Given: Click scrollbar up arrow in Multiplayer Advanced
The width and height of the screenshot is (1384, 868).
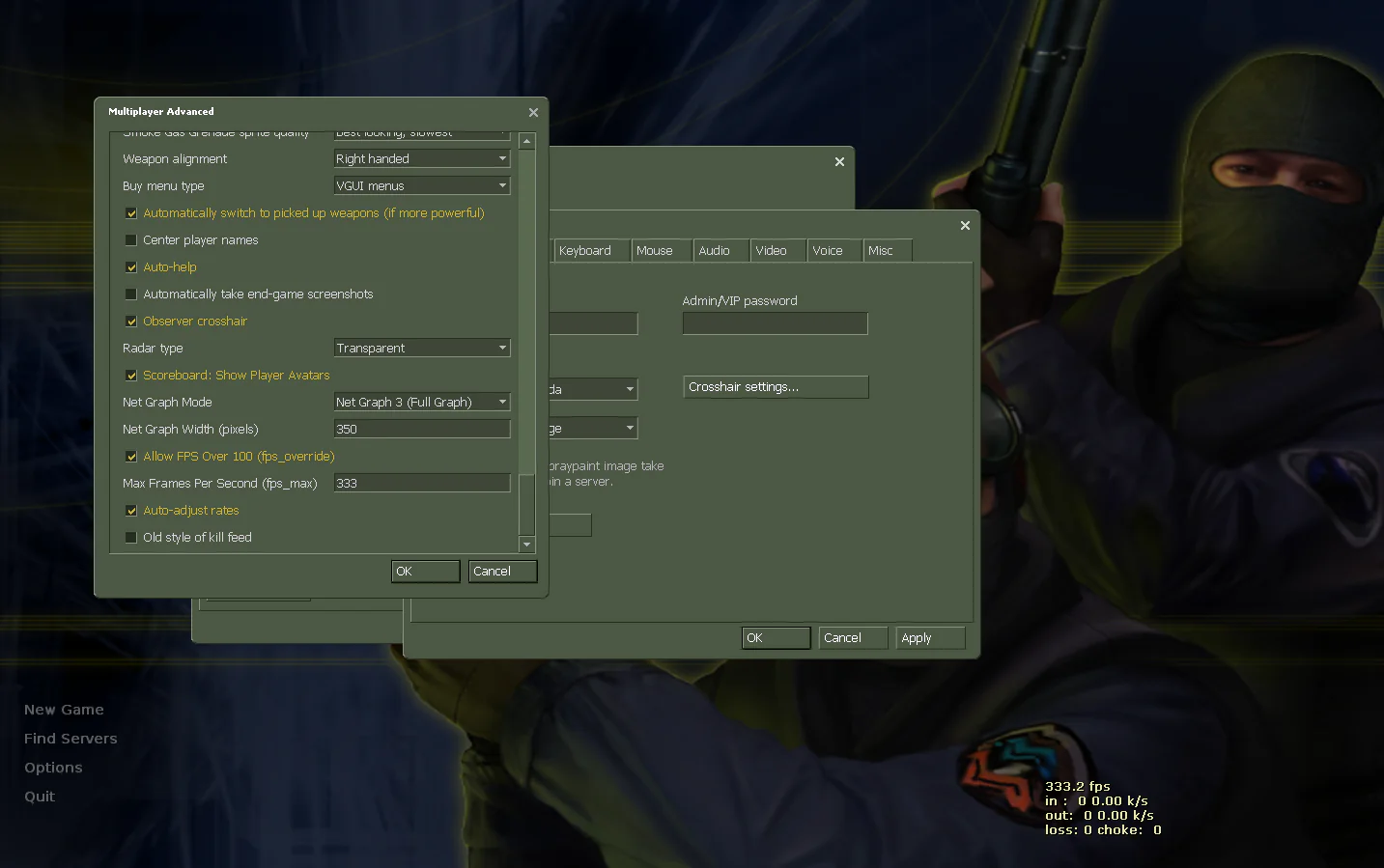Looking at the screenshot, I should click(526, 141).
